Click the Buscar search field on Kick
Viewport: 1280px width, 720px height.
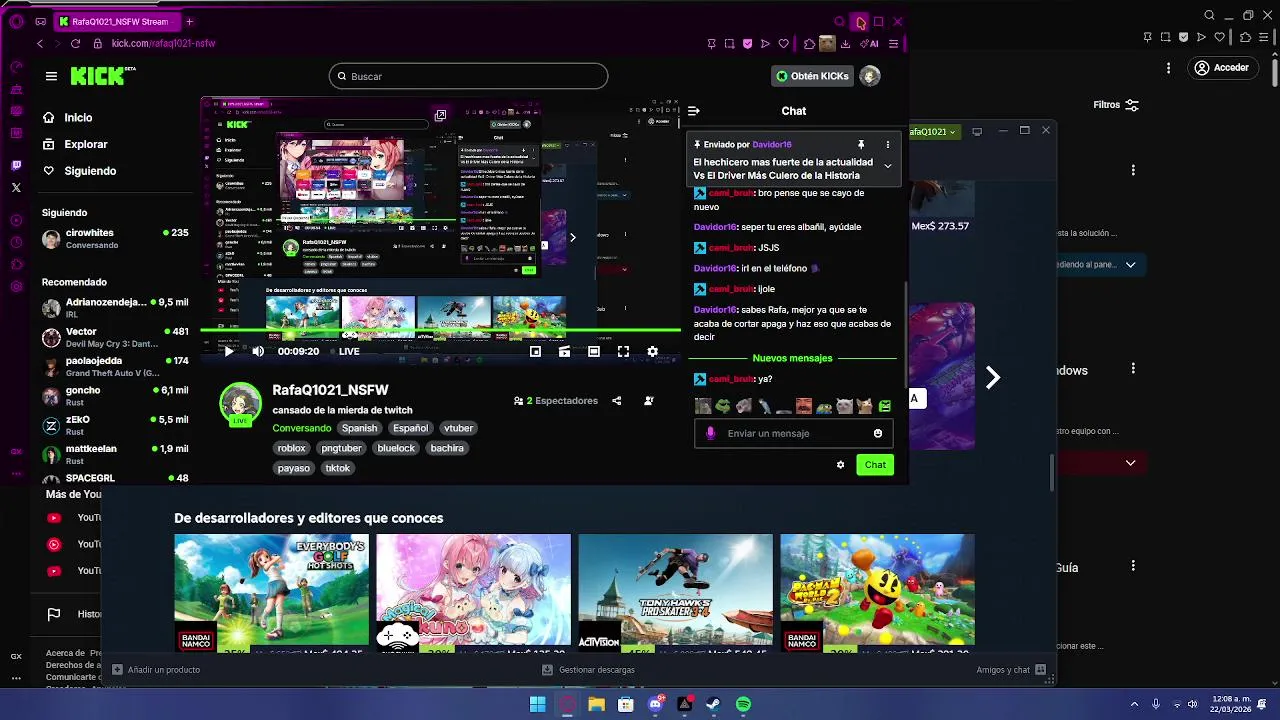468,76
